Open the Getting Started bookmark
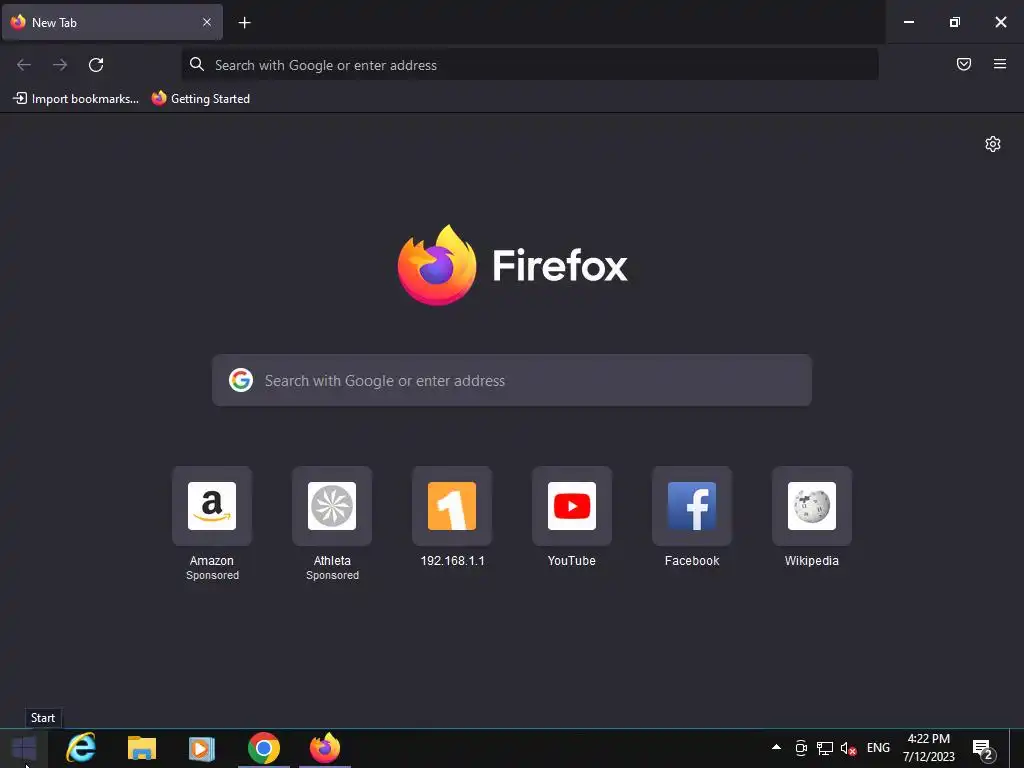This screenshot has width=1024, height=768. [x=201, y=99]
